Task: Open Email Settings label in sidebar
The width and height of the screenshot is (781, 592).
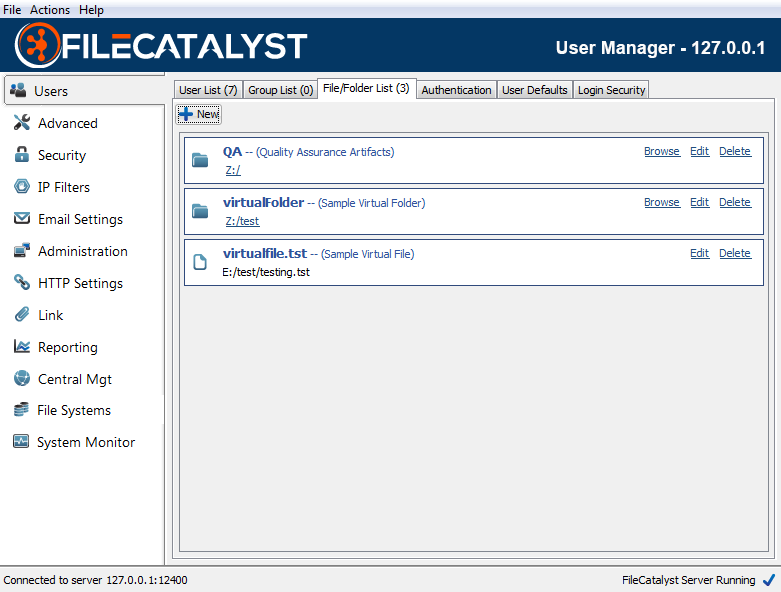Action: [80, 220]
